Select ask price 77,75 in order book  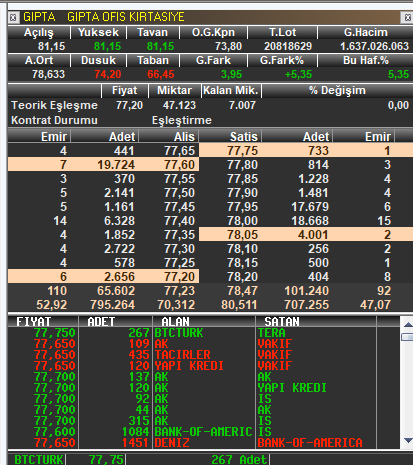(243, 151)
